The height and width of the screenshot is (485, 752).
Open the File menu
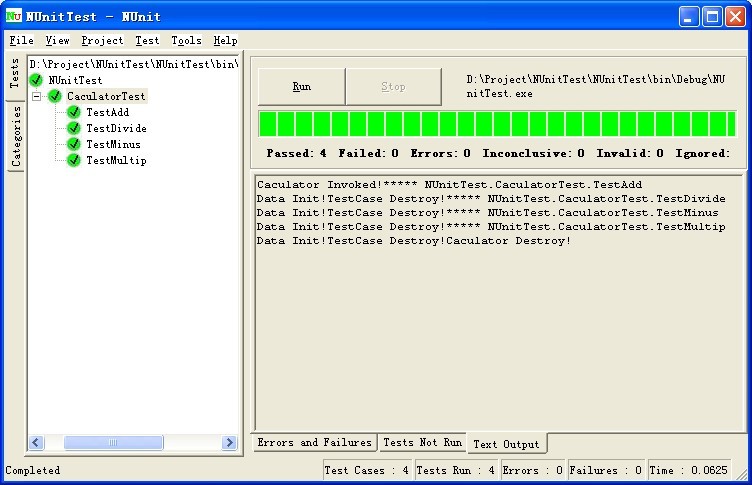(x=21, y=41)
